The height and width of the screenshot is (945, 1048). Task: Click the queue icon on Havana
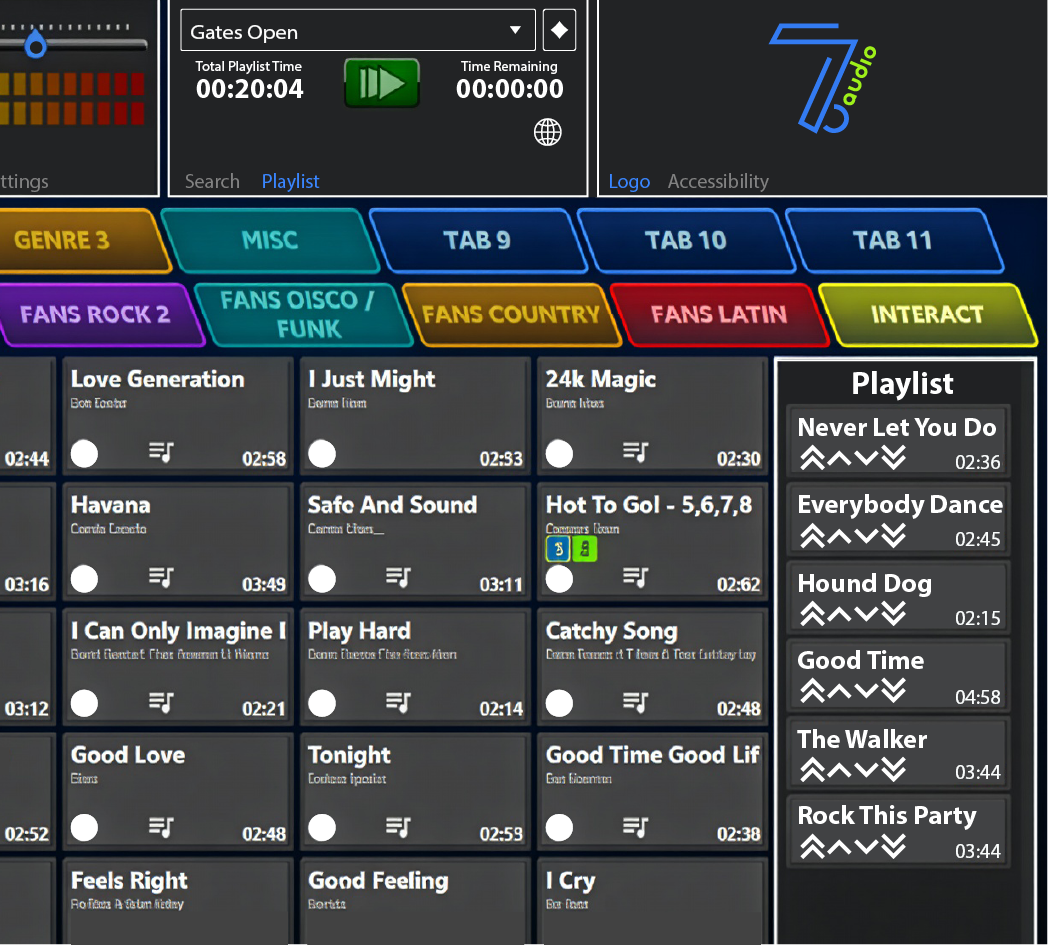pyautogui.click(x=161, y=577)
